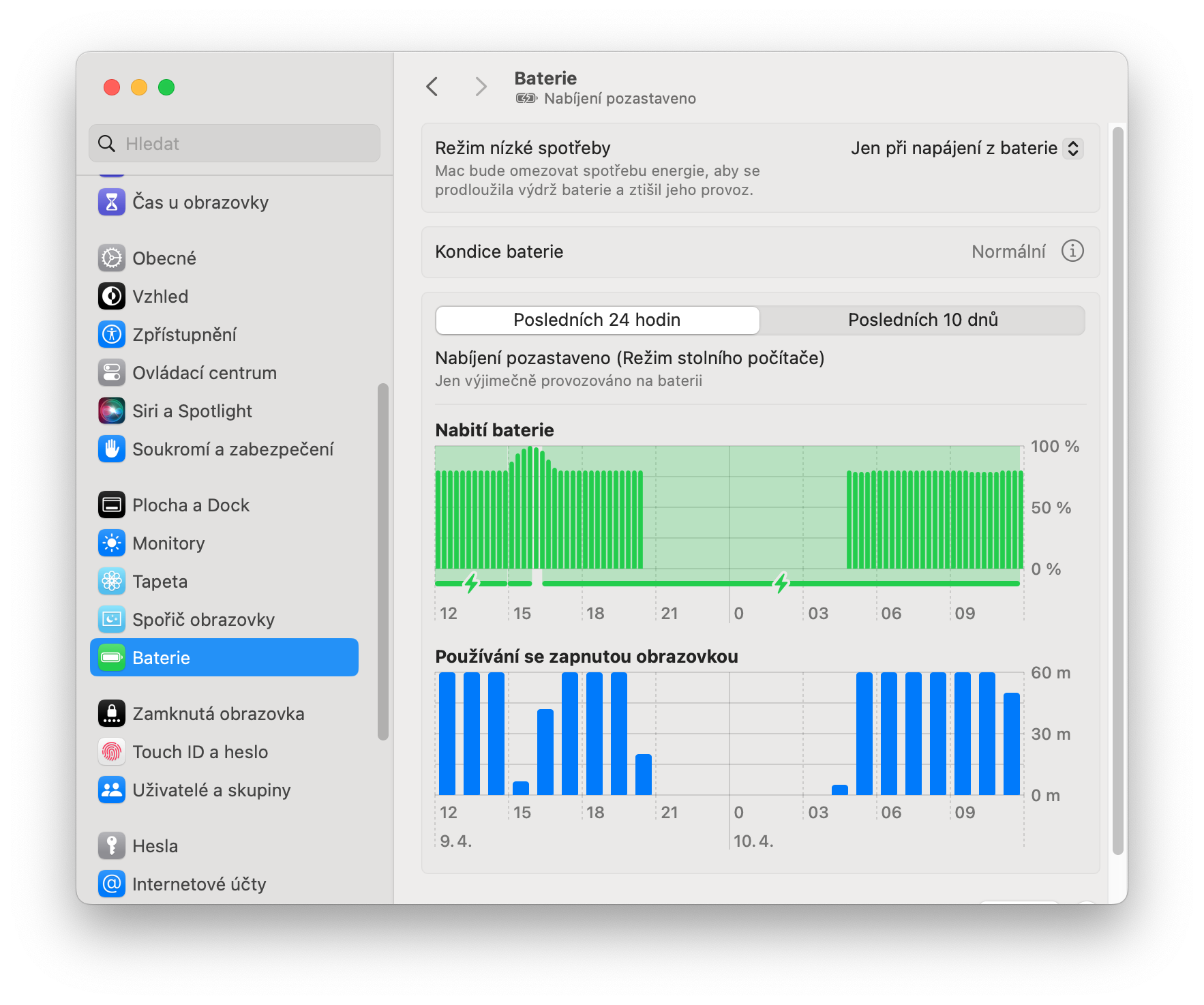Click the Nabití baterie chart heading
Image resolution: width=1204 pixels, height=1005 pixels.
(494, 430)
